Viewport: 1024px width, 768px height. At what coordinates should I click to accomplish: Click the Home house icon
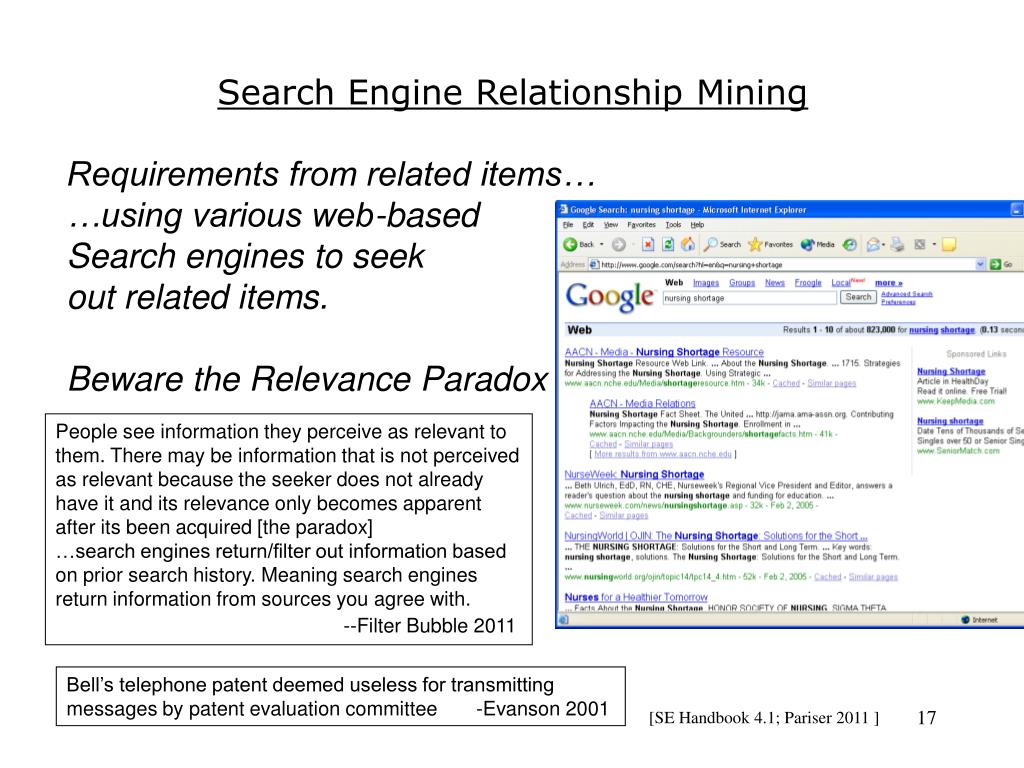[x=688, y=244]
